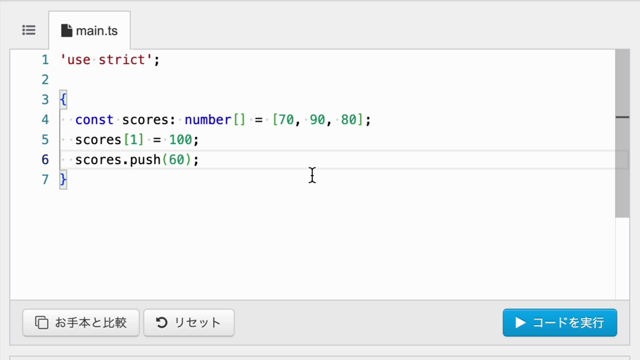
Task: Click line number 7 in gutter
Action: point(45,180)
